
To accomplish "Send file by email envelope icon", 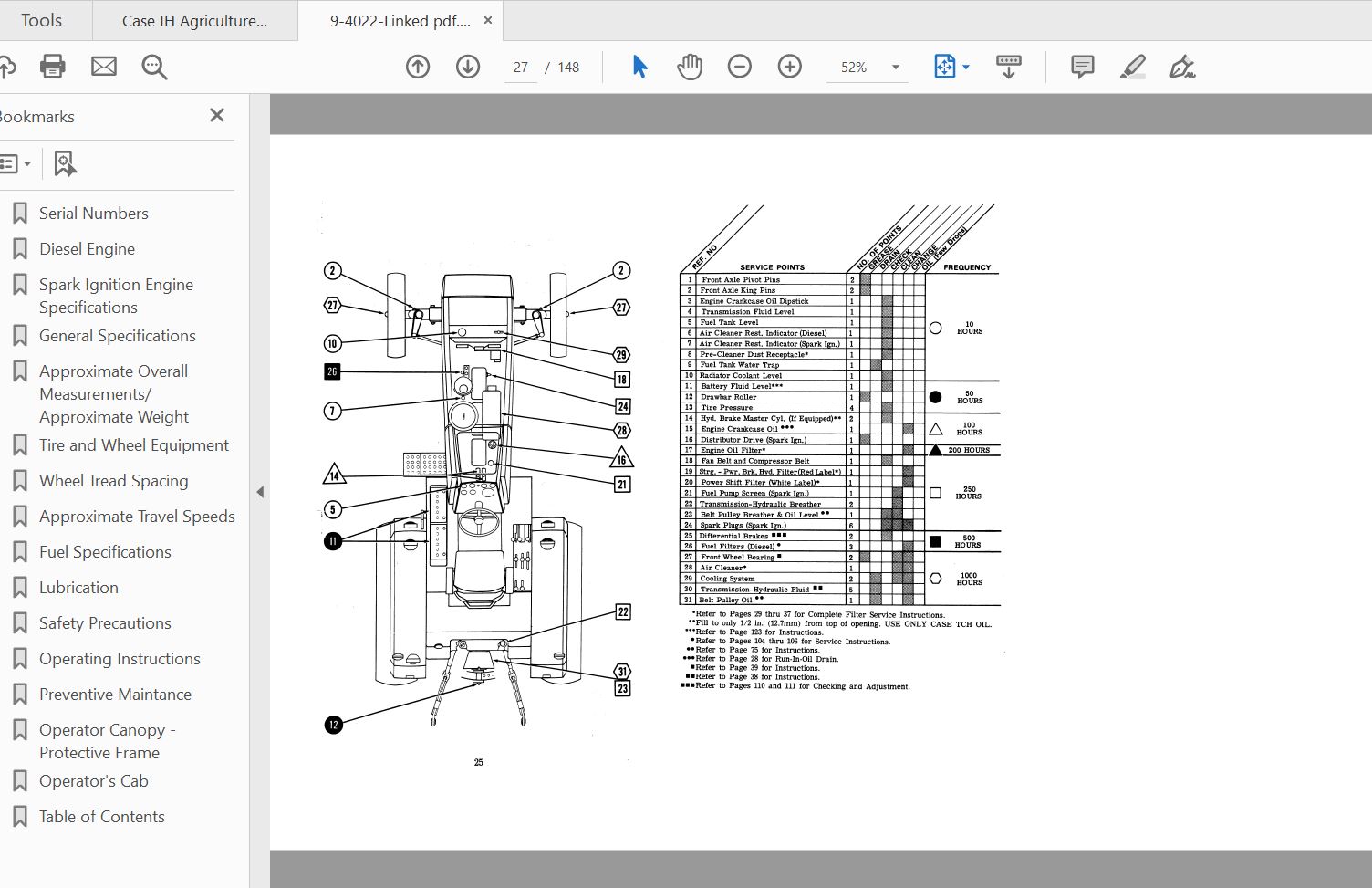I will click(104, 67).
